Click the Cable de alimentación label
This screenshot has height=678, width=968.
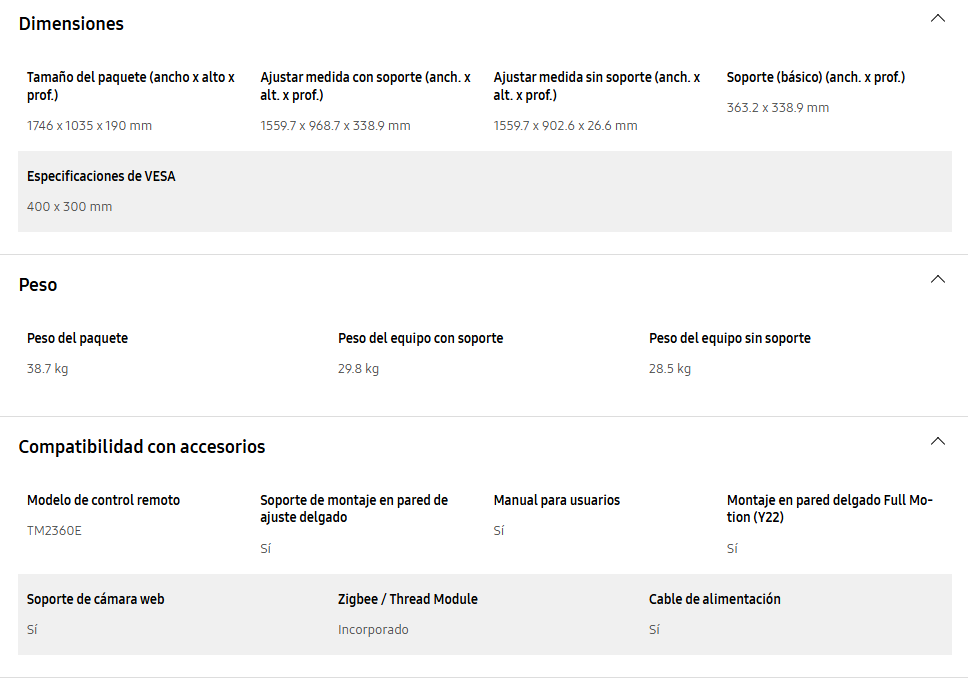tap(714, 599)
